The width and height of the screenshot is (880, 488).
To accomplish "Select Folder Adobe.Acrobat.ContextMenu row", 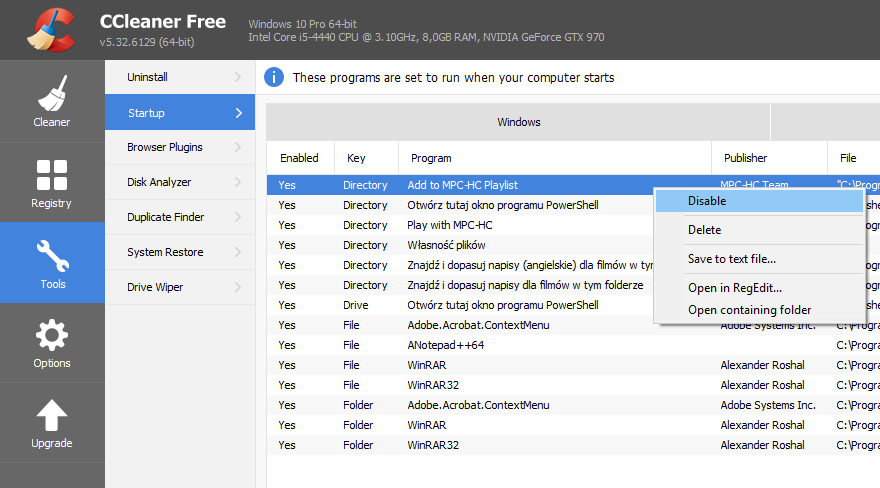I will pos(574,405).
